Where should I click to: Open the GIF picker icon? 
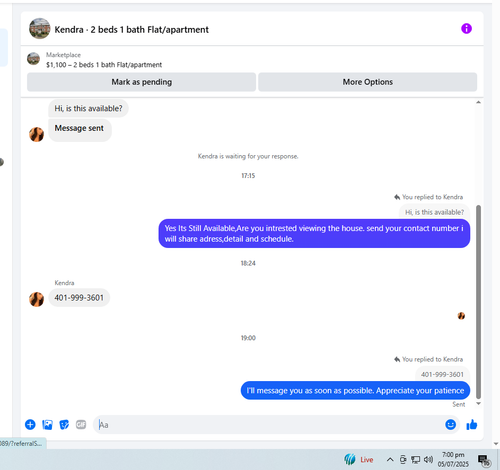(x=81, y=424)
